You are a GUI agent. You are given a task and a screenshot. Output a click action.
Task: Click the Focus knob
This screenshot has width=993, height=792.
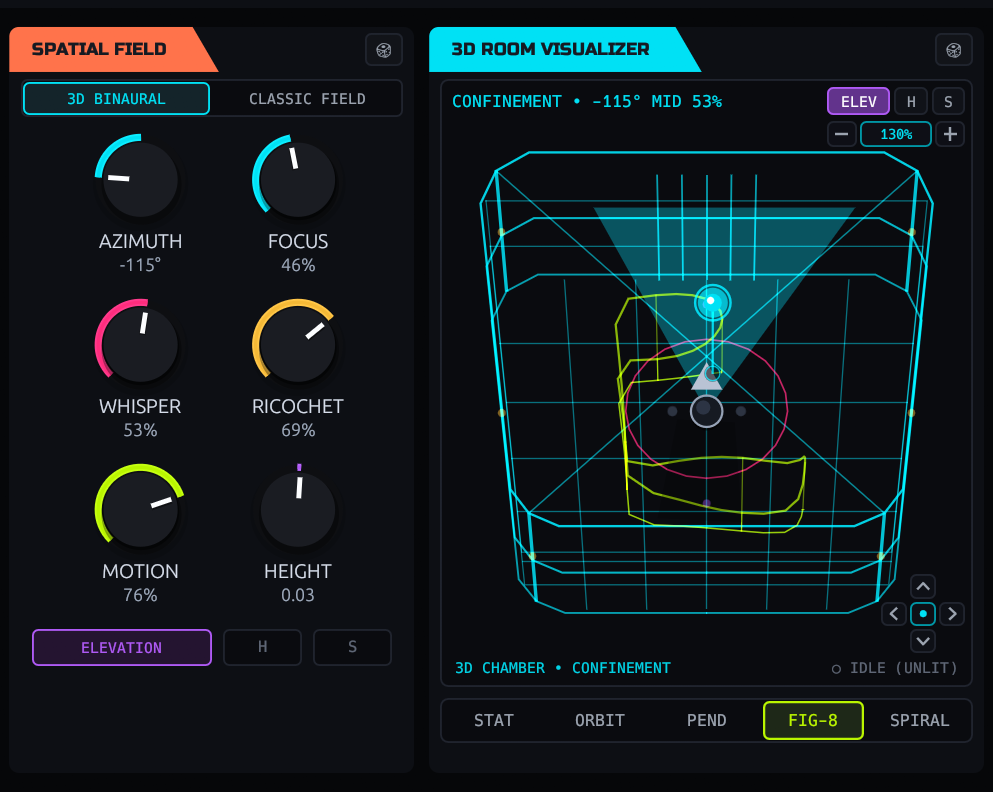tap(298, 180)
